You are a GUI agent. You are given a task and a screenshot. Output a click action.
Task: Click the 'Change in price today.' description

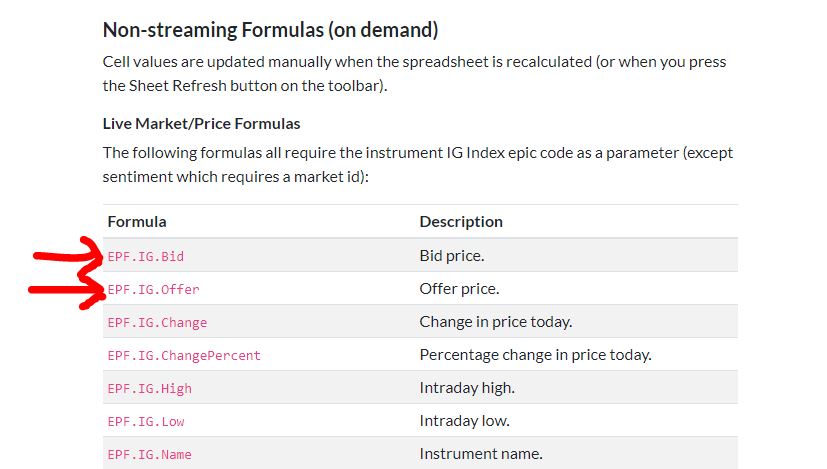tap(495, 321)
